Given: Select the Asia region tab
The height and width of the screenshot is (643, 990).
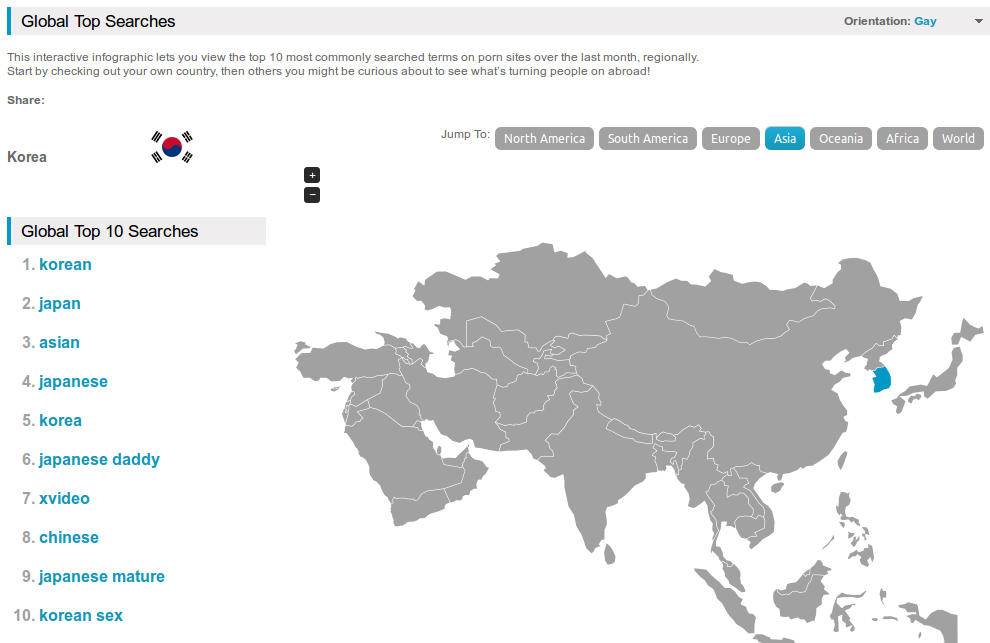Looking at the screenshot, I should [x=785, y=139].
